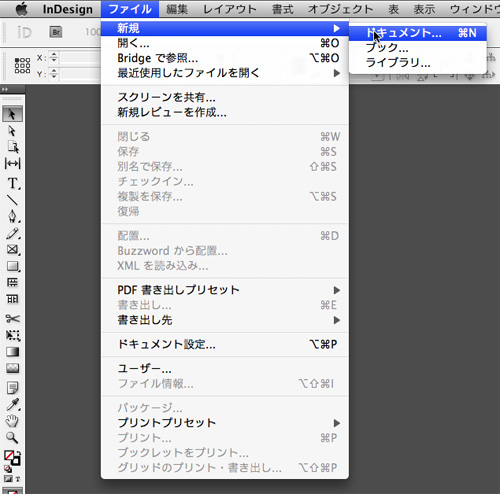Open the 書式 menu
Viewport: 500px width, 494px height.
pos(282,9)
